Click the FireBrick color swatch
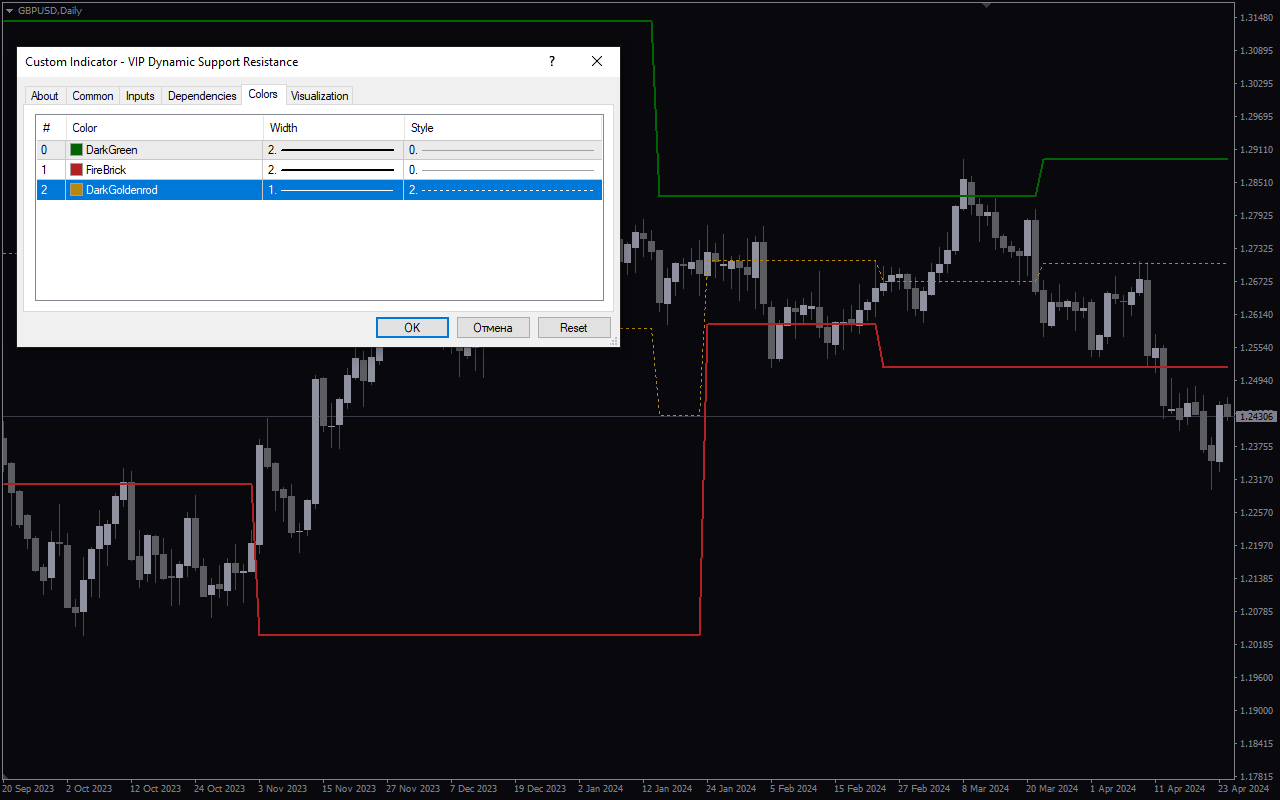This screenshot has height=800, width=1280. pos(77,170)
